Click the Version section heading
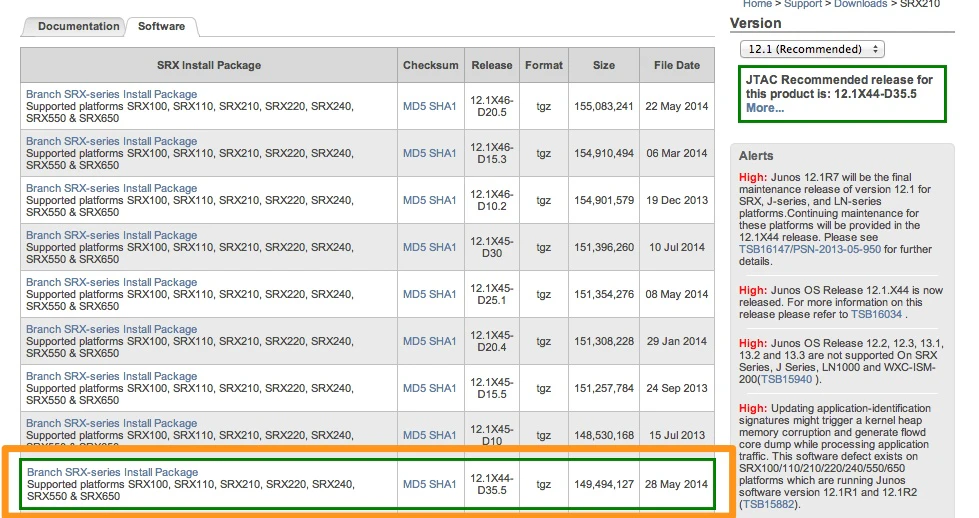 (755, 23)
